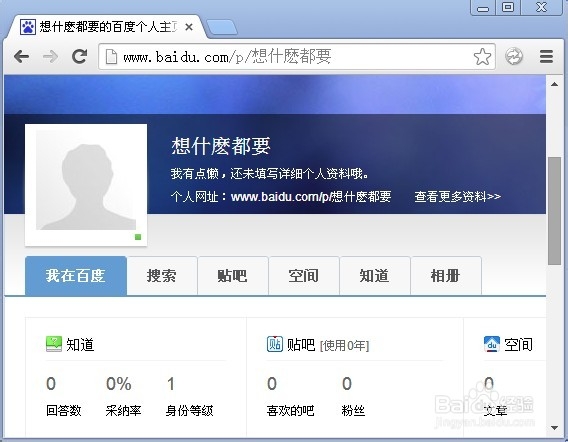Close the 想什麽都要 browser tab

click(189, 27)
